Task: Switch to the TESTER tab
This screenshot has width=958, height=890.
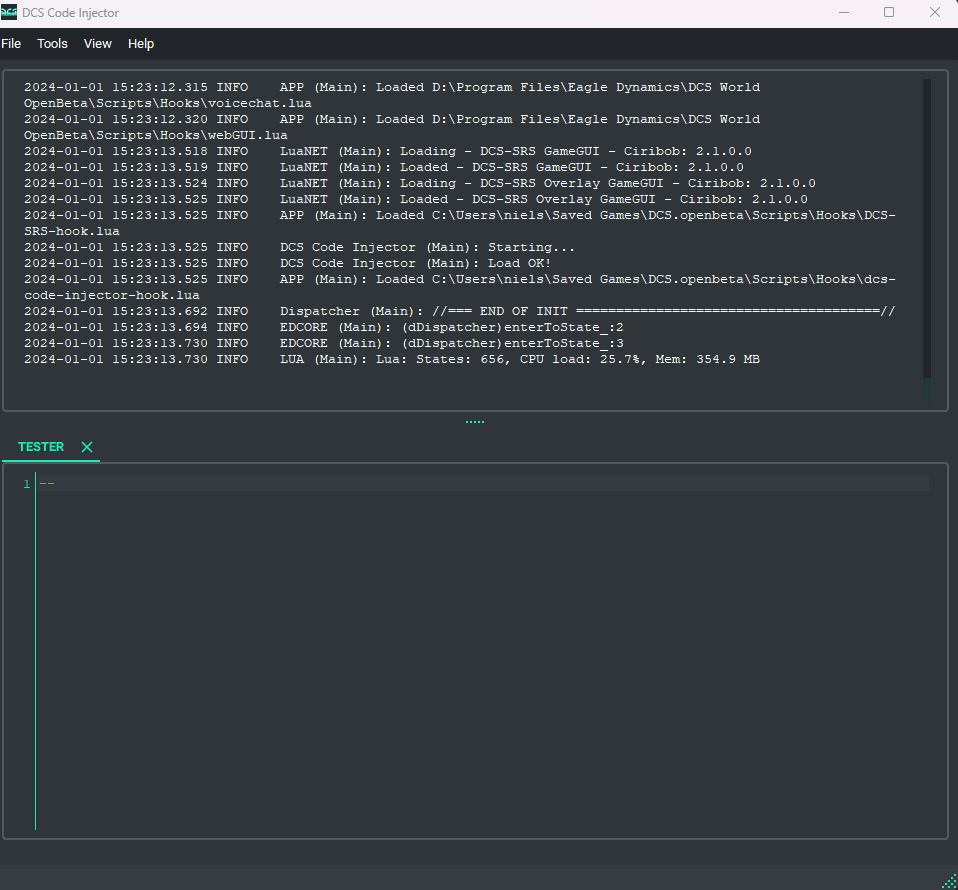Action: (x=40, y=446)
